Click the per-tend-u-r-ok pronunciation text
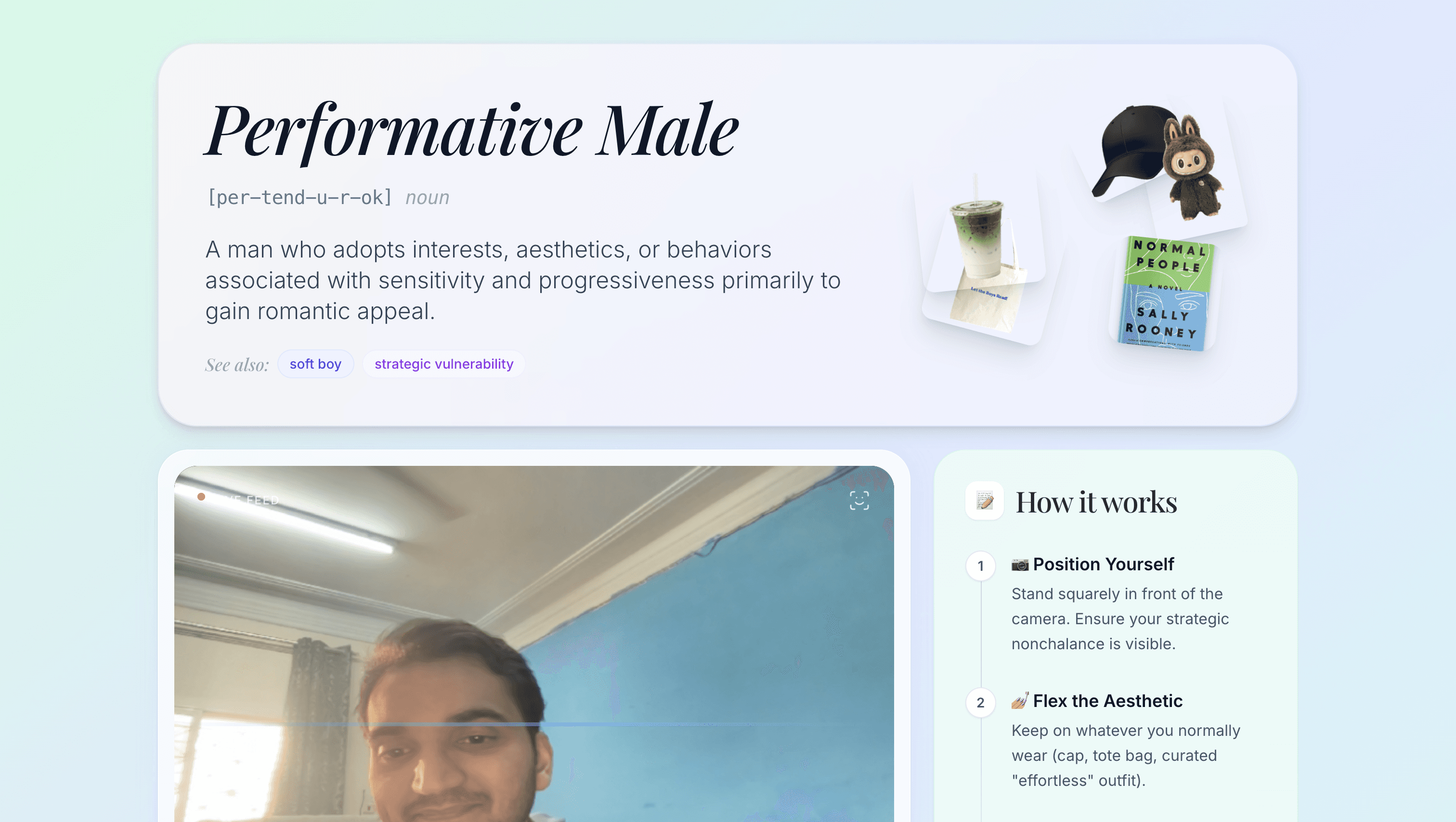 (299, 197)
